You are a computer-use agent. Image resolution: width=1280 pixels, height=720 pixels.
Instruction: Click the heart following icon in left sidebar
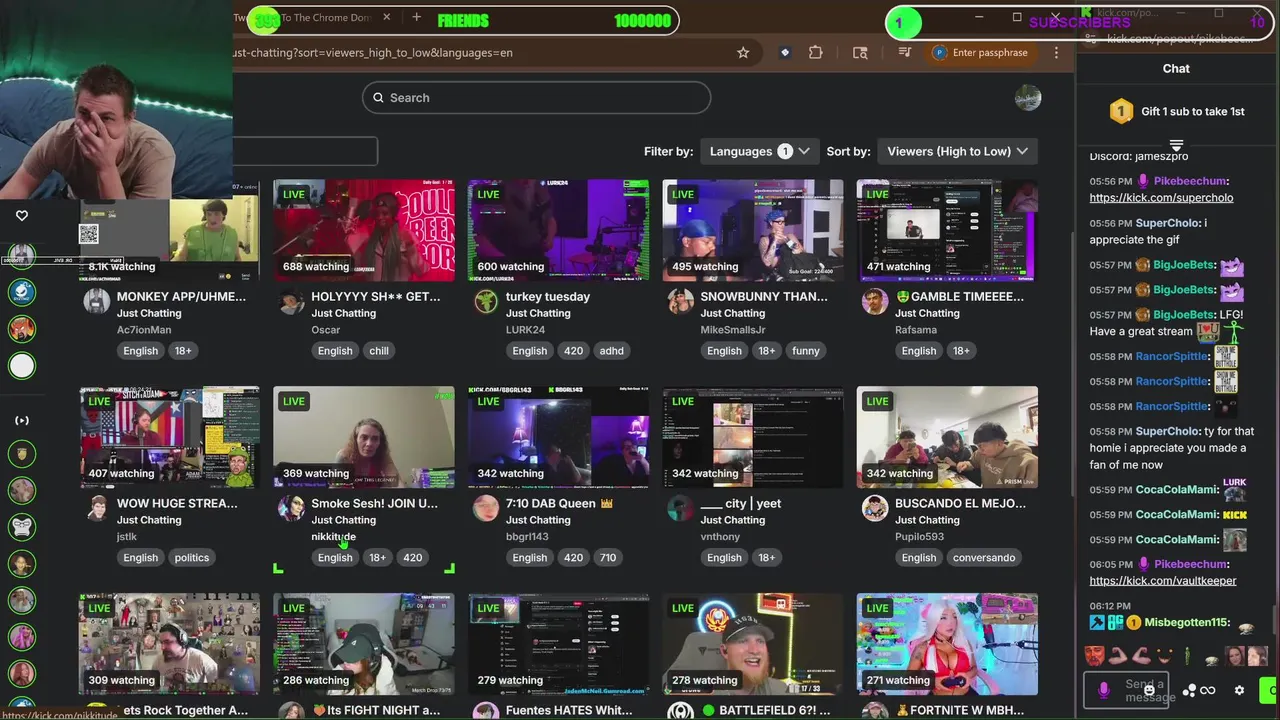tap(22, 215)
